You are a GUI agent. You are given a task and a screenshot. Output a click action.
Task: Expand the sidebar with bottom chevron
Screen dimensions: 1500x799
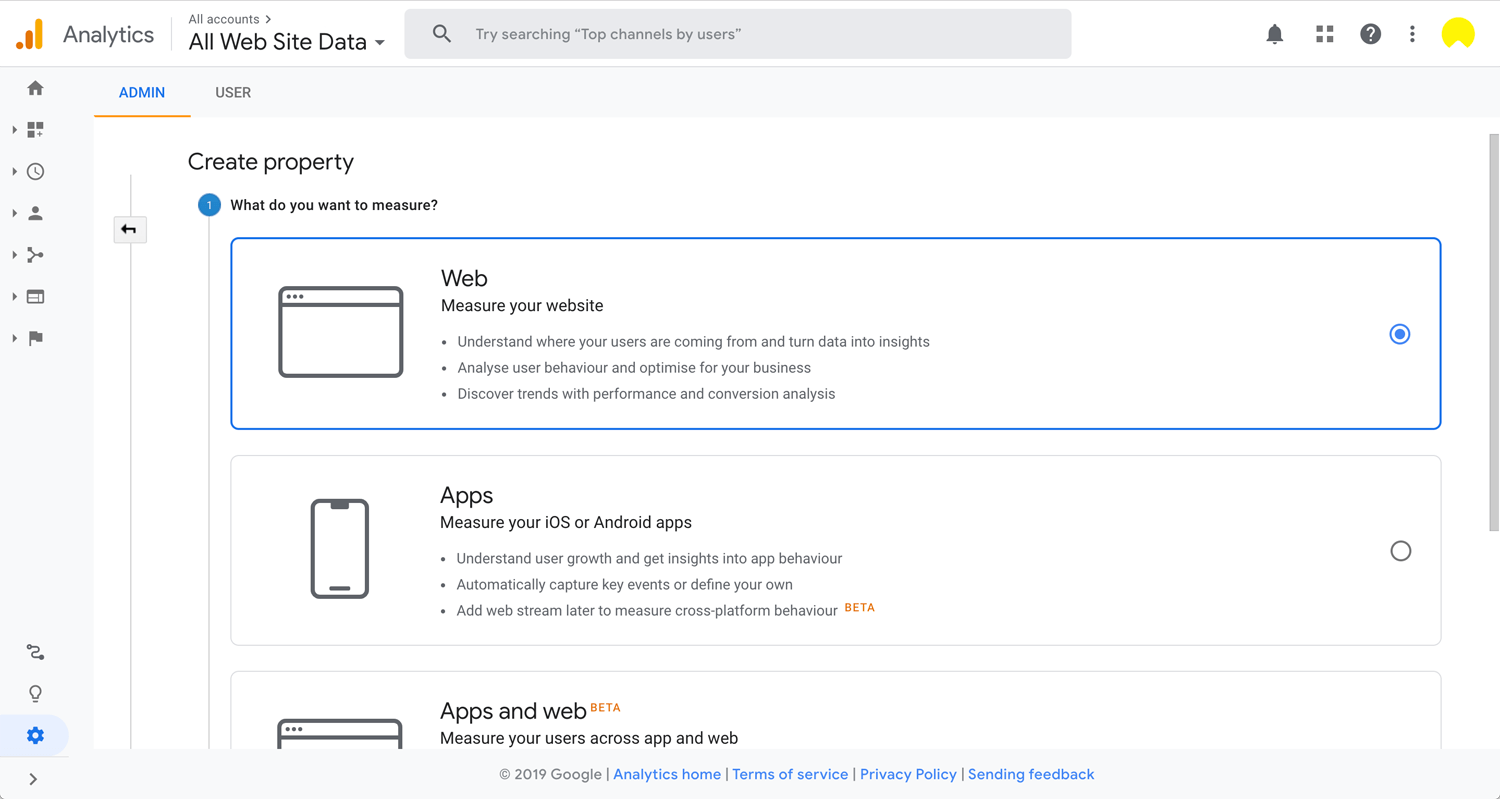pos(33,779)
